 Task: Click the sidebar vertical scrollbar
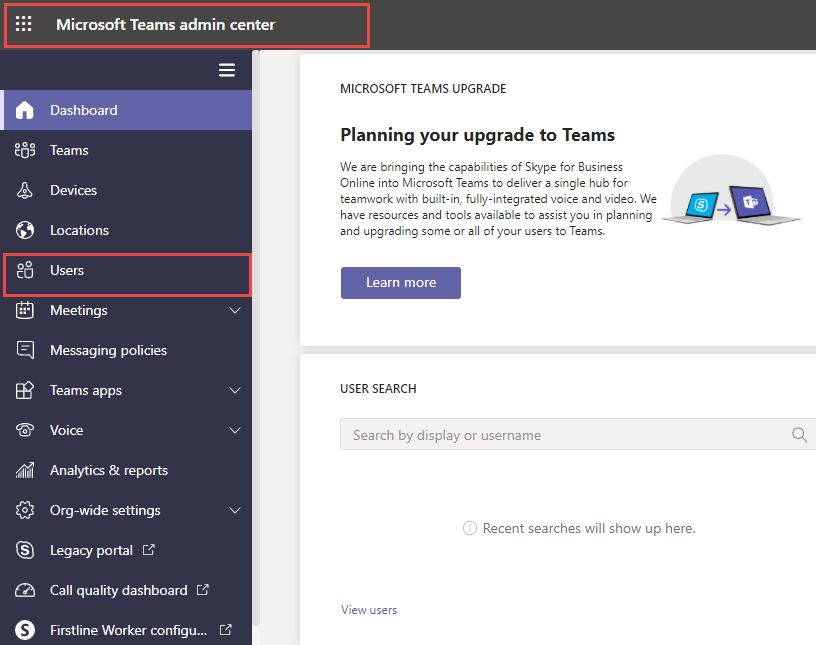click(x=256, y=338)
